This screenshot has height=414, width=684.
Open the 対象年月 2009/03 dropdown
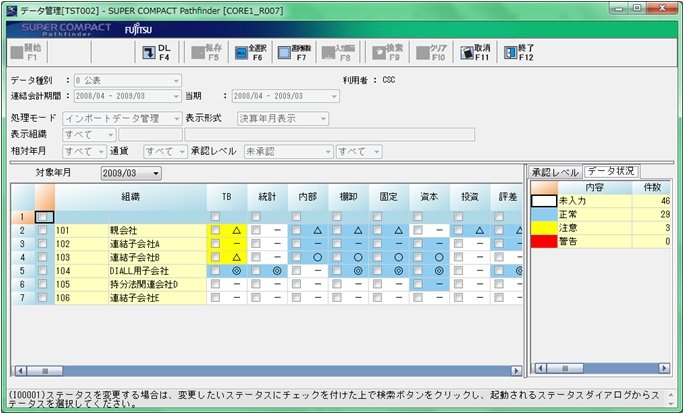tap(156, 174)
